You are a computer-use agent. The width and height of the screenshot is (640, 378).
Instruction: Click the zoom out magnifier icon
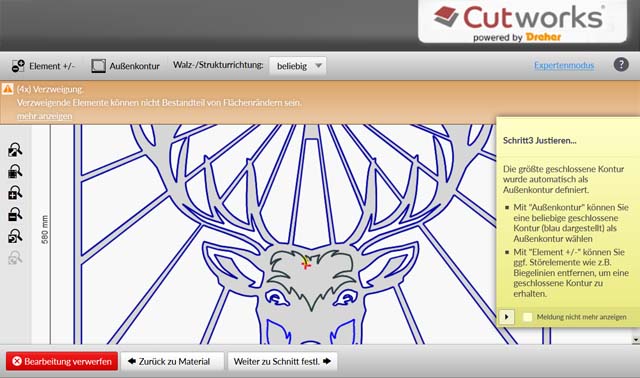pyautogui.click(x=15, y=214)
